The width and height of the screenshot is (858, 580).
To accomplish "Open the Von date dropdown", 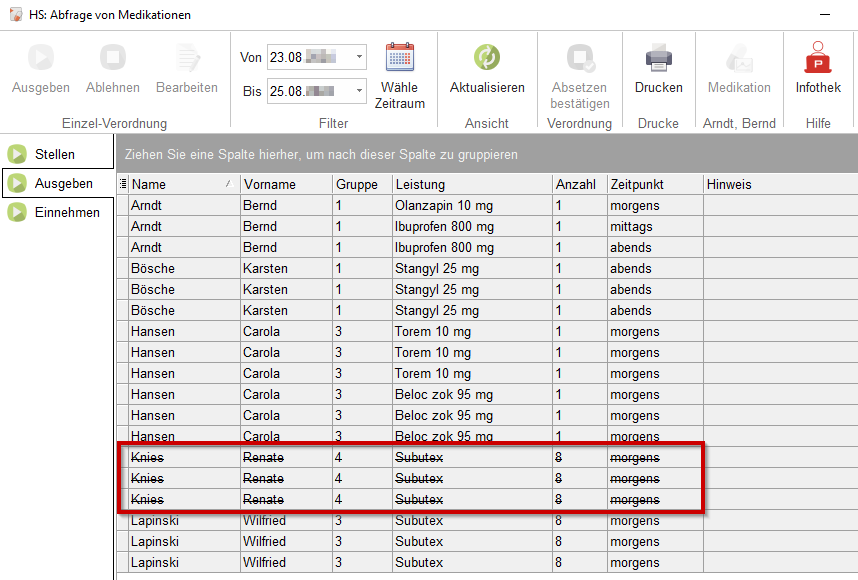I will coord(359,58).
